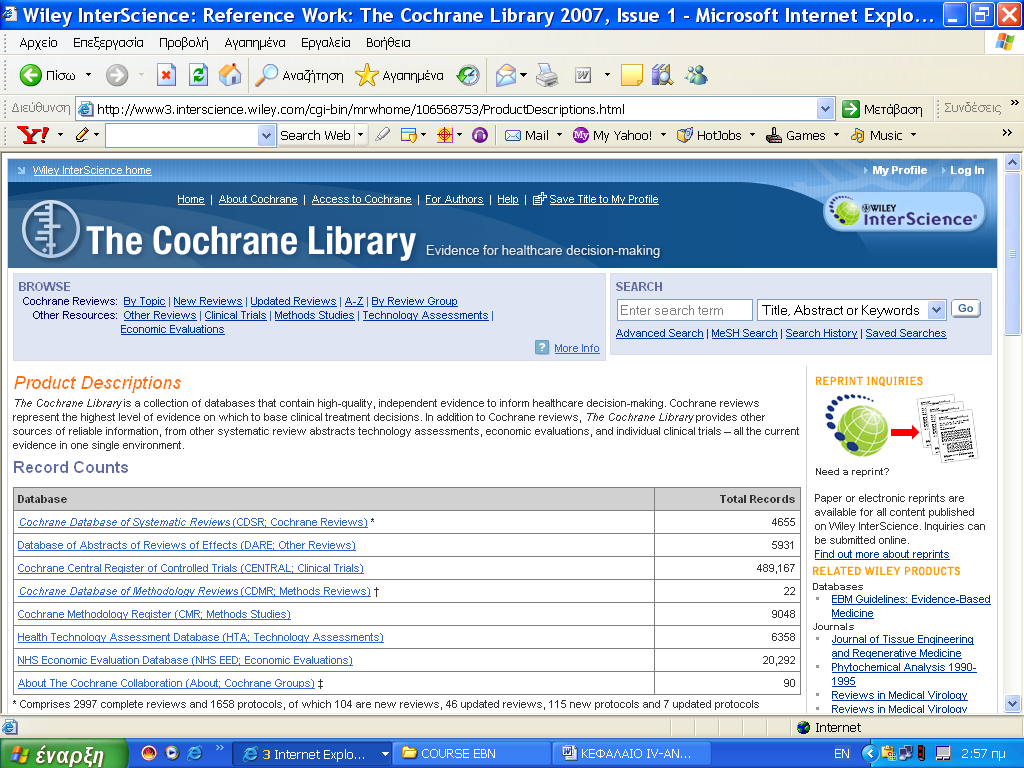Screen dimensions: 1024x768
Task: Open My Yahoo! from the toolbar
Action: click(612, 135)
